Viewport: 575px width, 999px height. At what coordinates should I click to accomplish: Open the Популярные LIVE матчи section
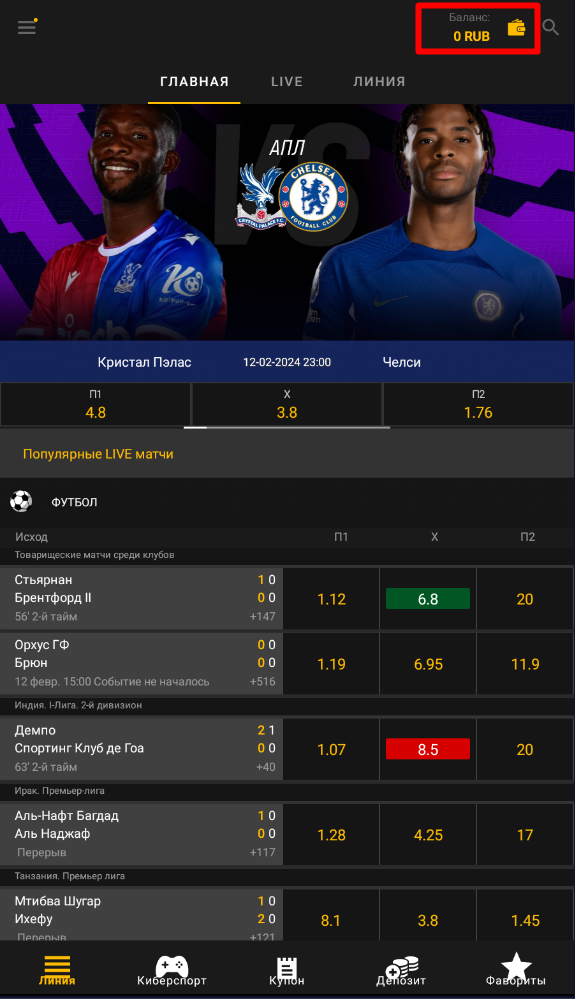[x=98, y=454]
